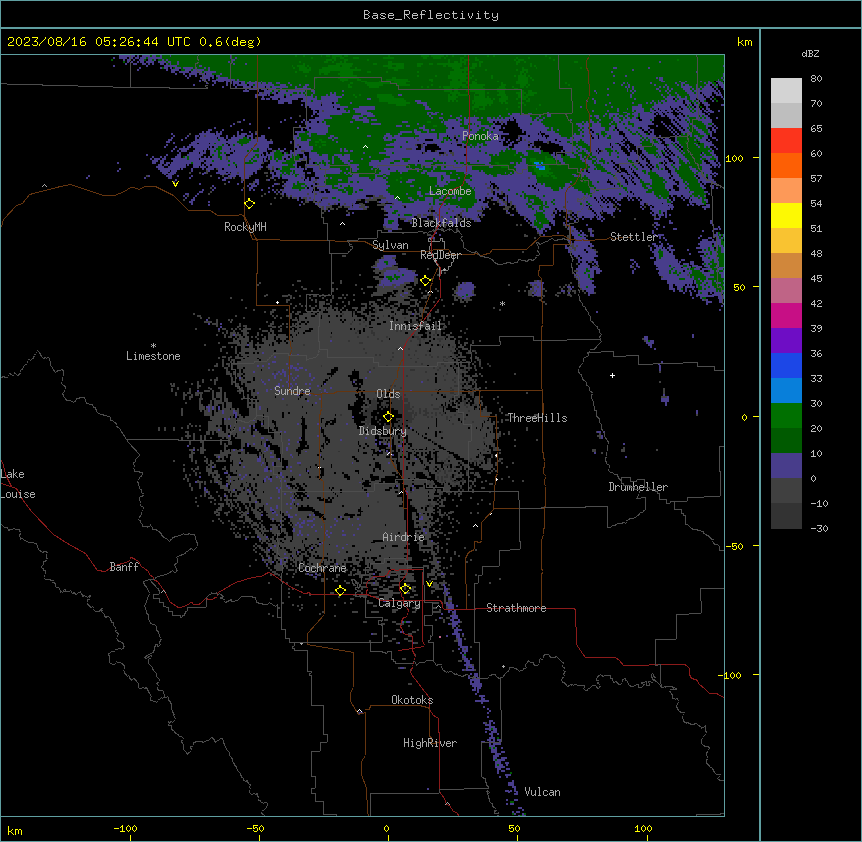
Task: Click the yellow diamond marker above Calgary label
Action: pos(405,589)
